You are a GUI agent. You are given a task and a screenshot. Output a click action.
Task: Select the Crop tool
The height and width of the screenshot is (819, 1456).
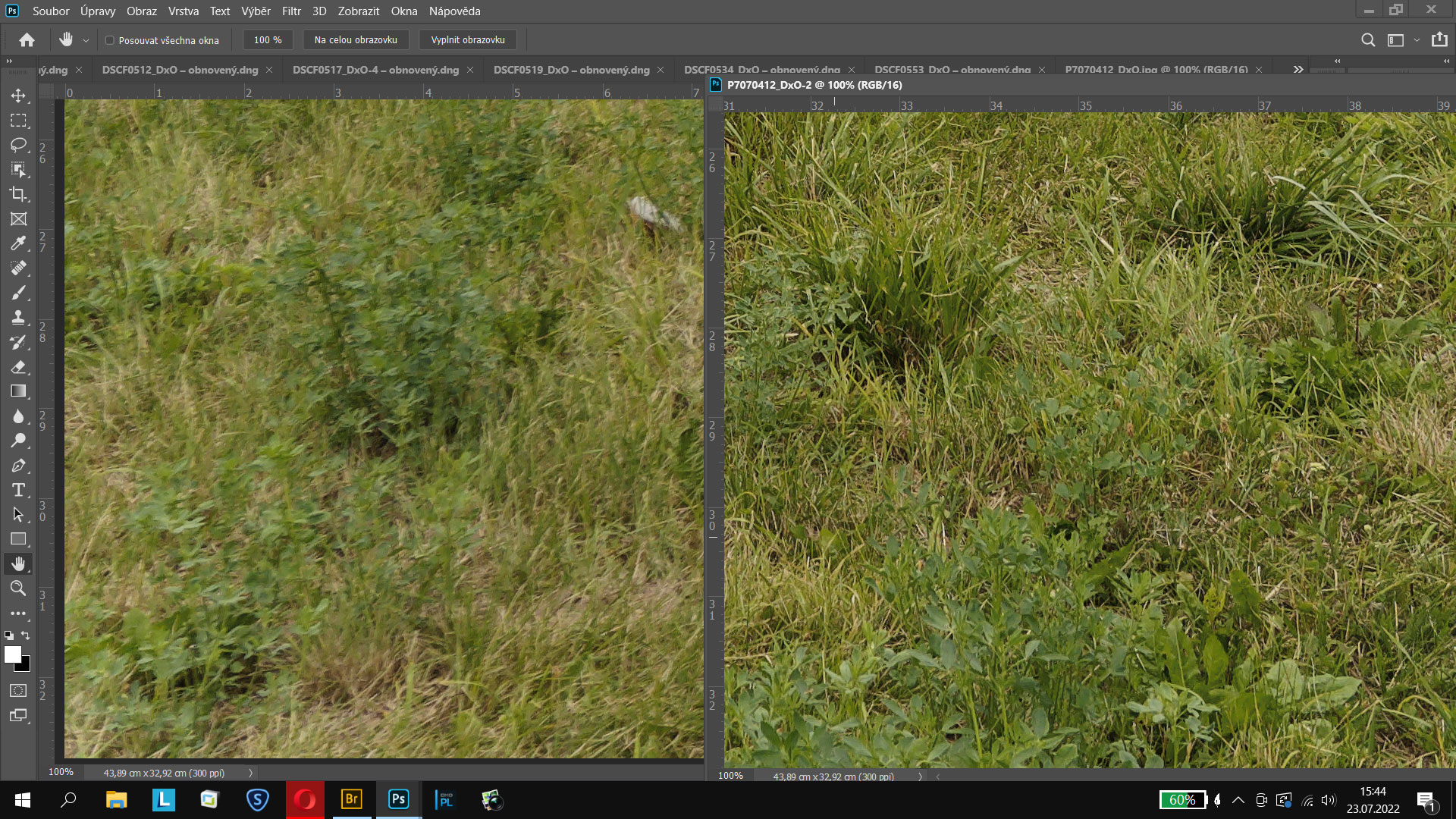(x=18, y=194)
